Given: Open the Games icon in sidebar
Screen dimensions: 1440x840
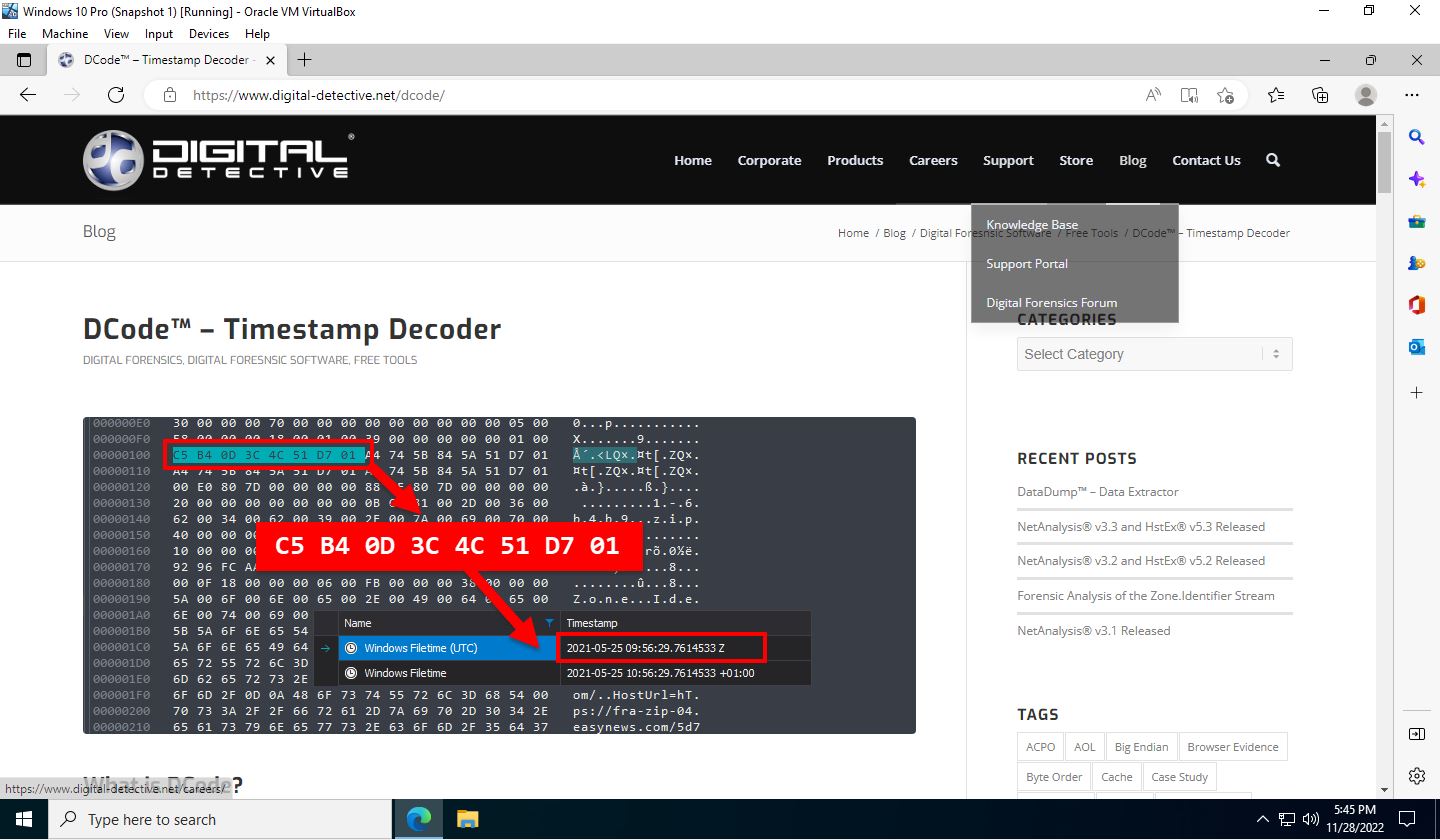Looking at the screenshot, I should click(x=1416, y=264).
